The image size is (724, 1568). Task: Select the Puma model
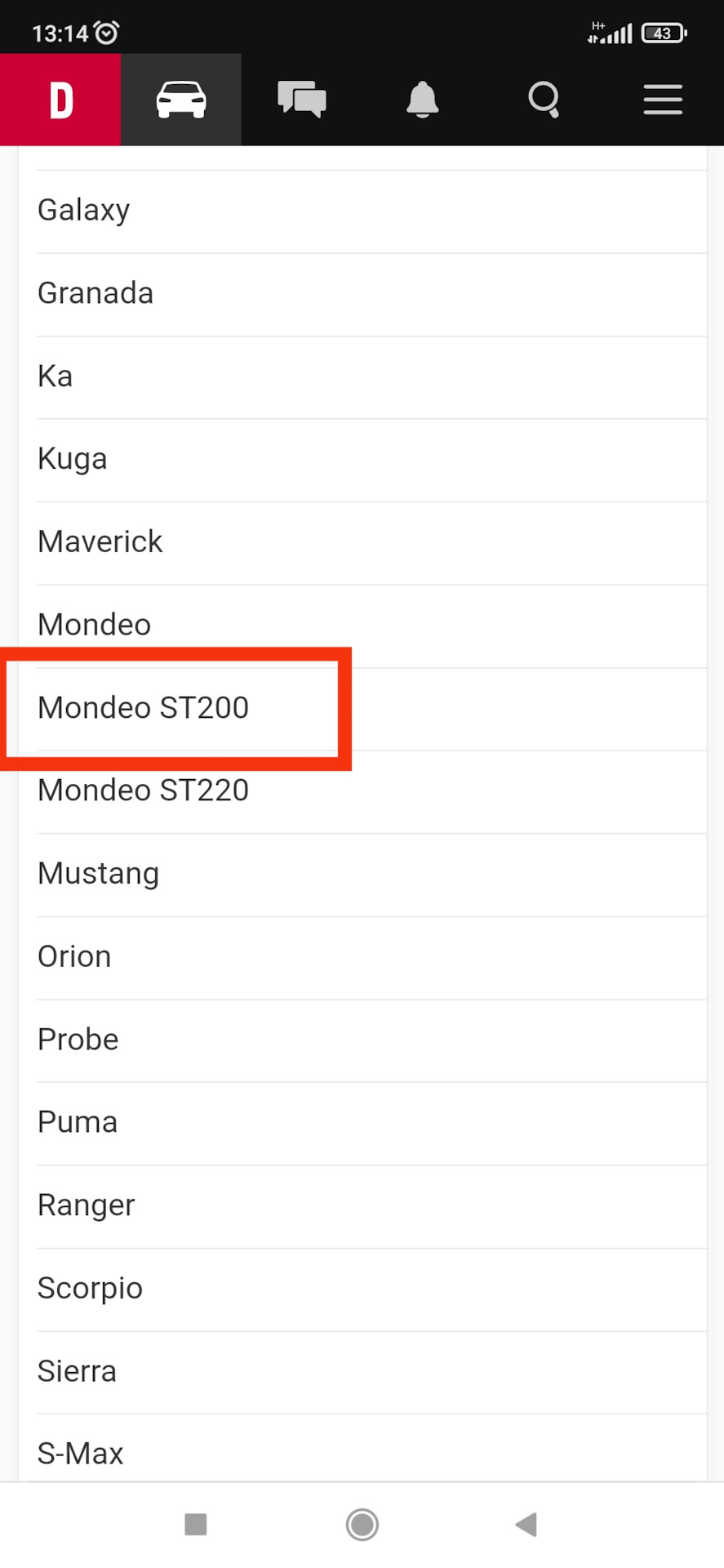[78, 1123]
